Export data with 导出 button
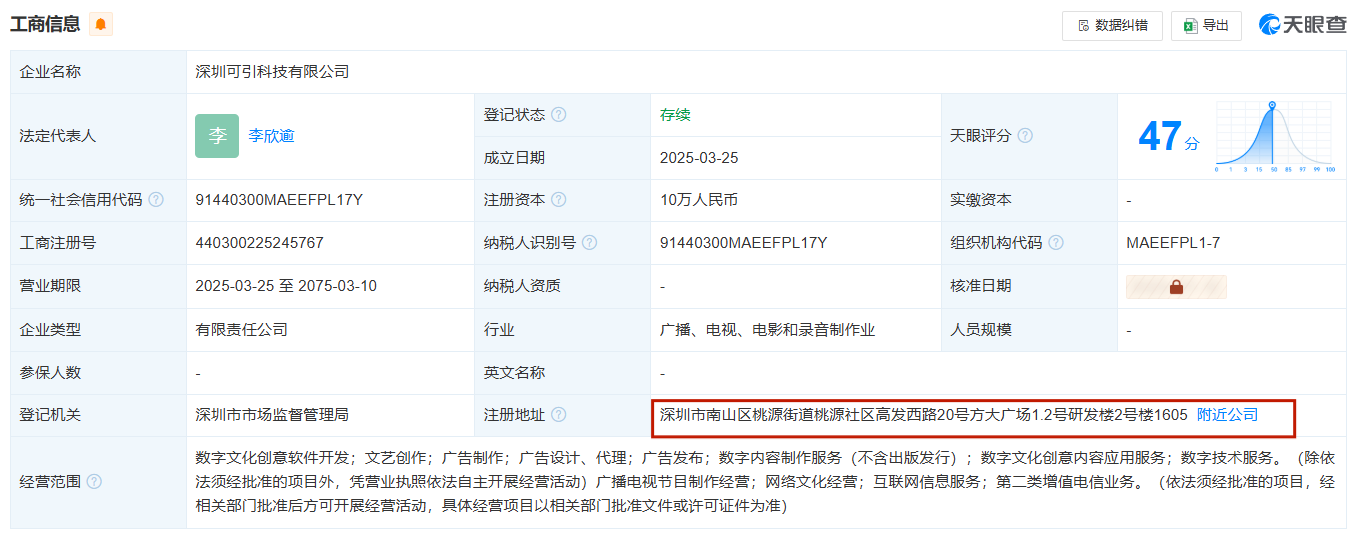The height and width of the screenshot is (556, 1361). pos(1206,26)
